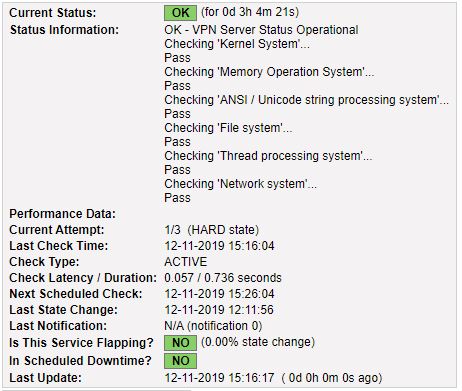Click the N/A (notification 0) value
This screenshot has height=391, width=462.
pyautogui.click(x=213, y=326)
